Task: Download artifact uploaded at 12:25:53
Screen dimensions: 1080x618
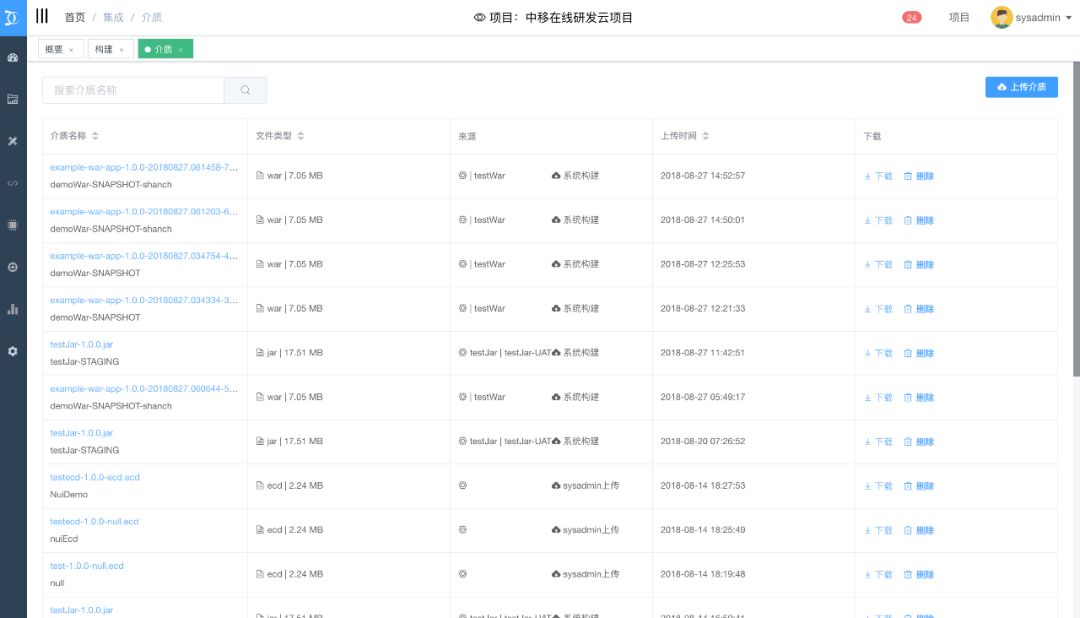Action: click(878, 265)
